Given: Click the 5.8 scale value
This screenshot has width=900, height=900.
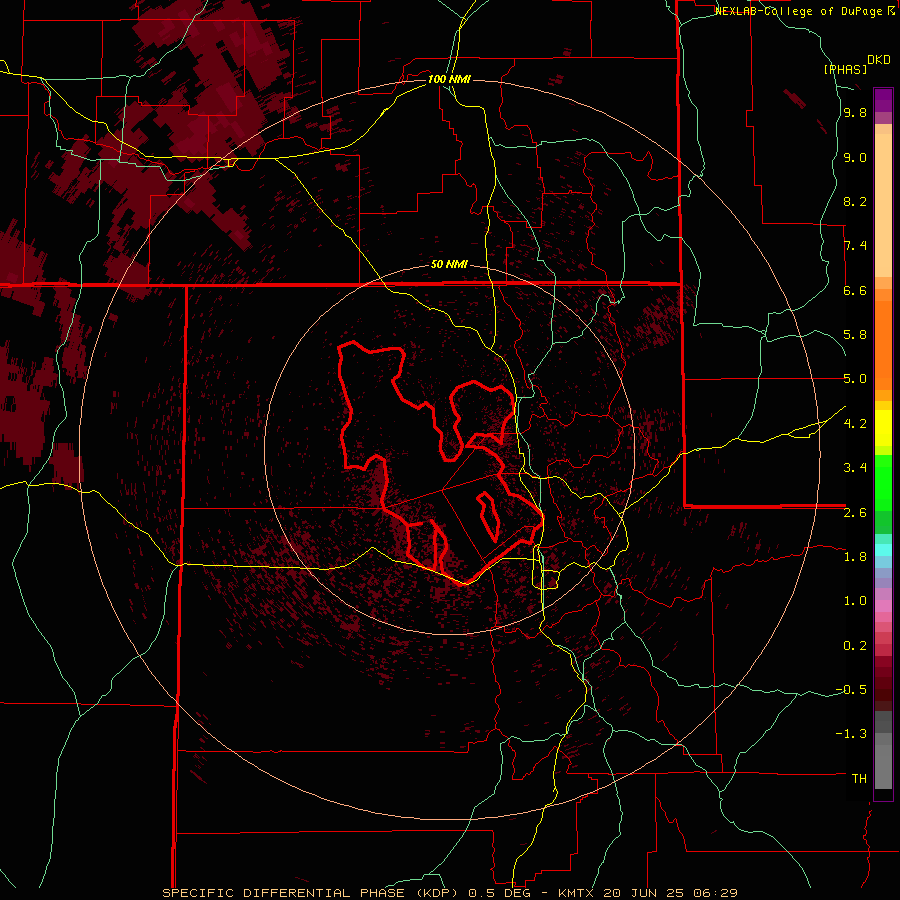Looking at the screenshot, I should point(855,335).
